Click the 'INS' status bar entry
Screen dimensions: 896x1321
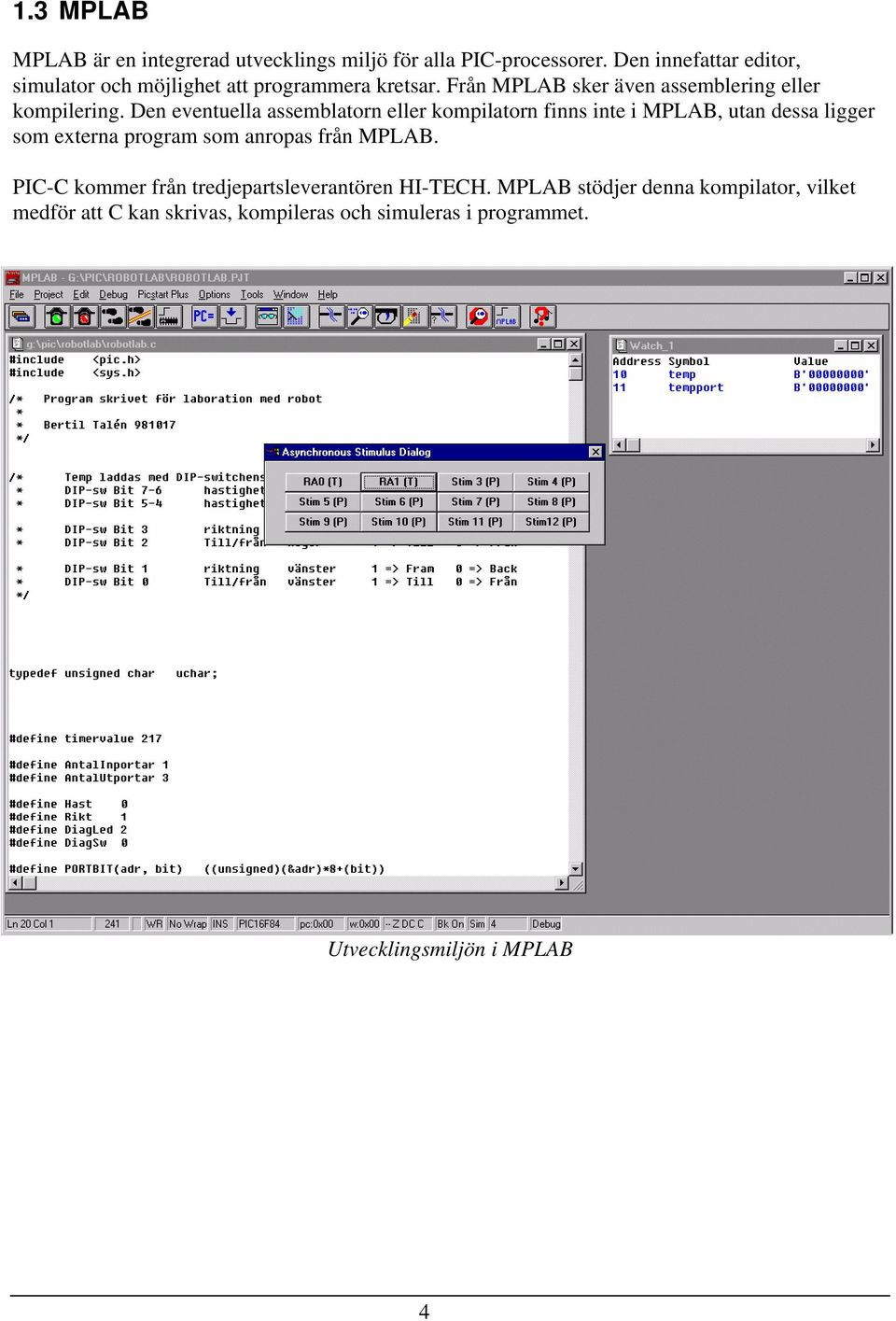pyautogui.click(x=220, y=924)
